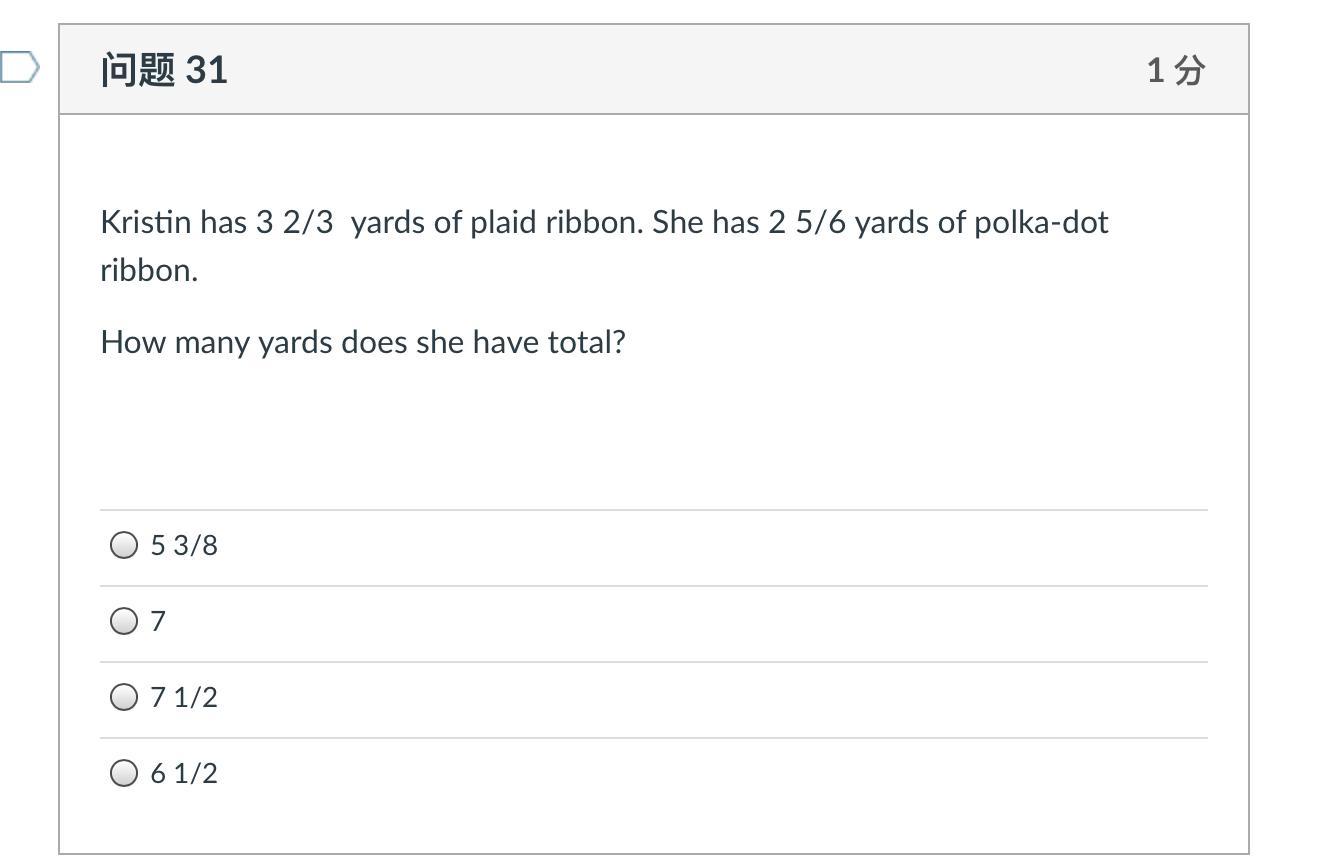
Task: Click the "7" answer label text
Action: 158,621
